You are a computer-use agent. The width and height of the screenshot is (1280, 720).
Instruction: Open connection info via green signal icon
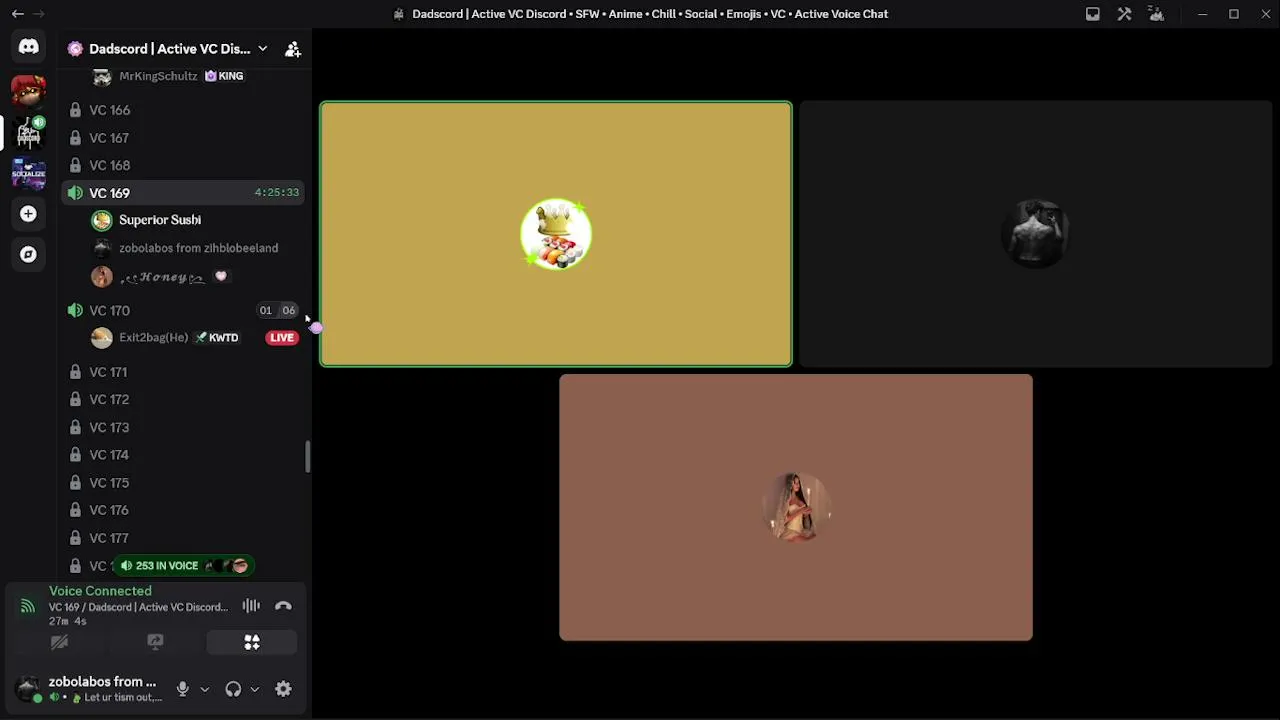coord(28,606)
